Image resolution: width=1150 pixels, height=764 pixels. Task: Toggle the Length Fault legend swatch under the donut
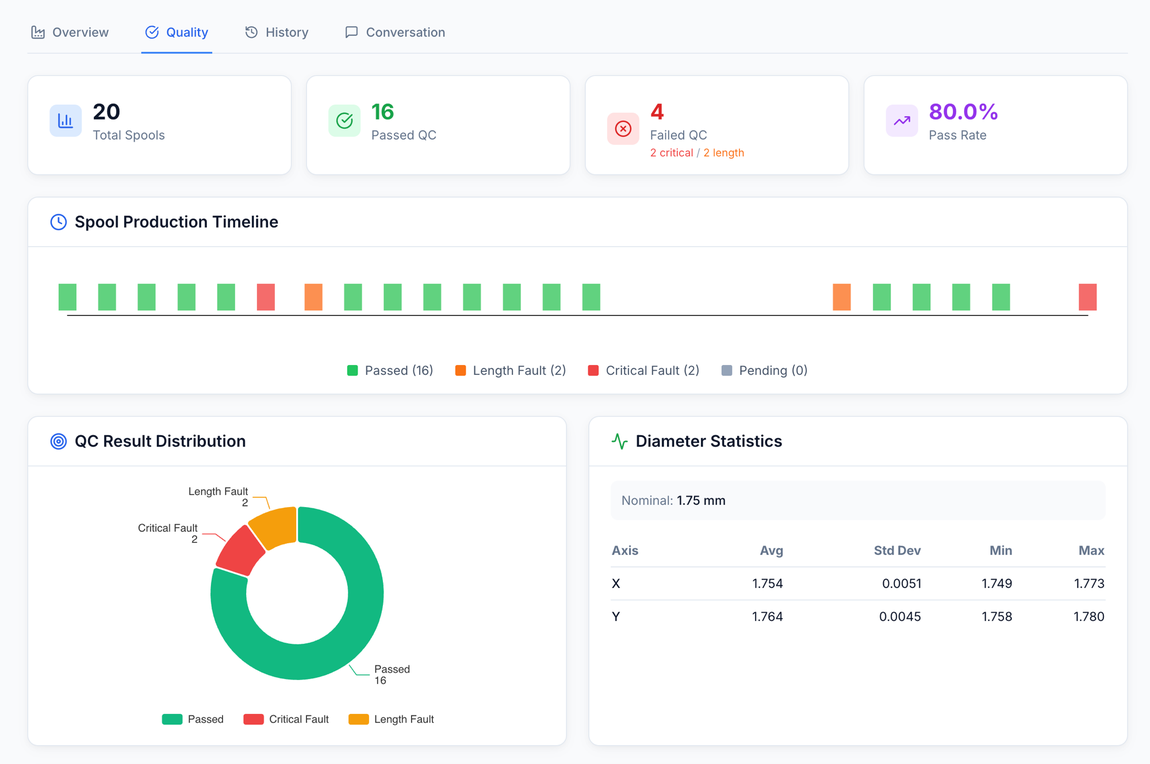(x=359, y=719)
